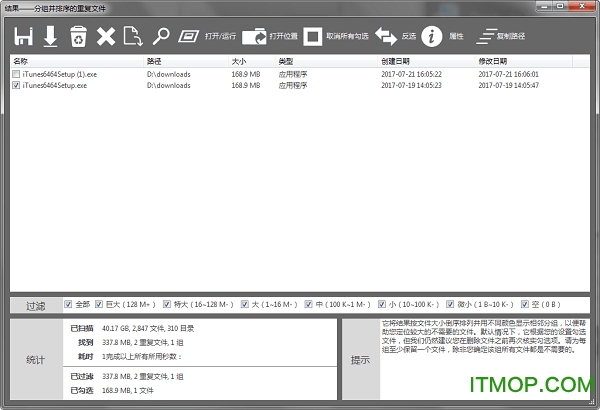
Task: Click the download arrow export icon
Action: tap(50, 36)
